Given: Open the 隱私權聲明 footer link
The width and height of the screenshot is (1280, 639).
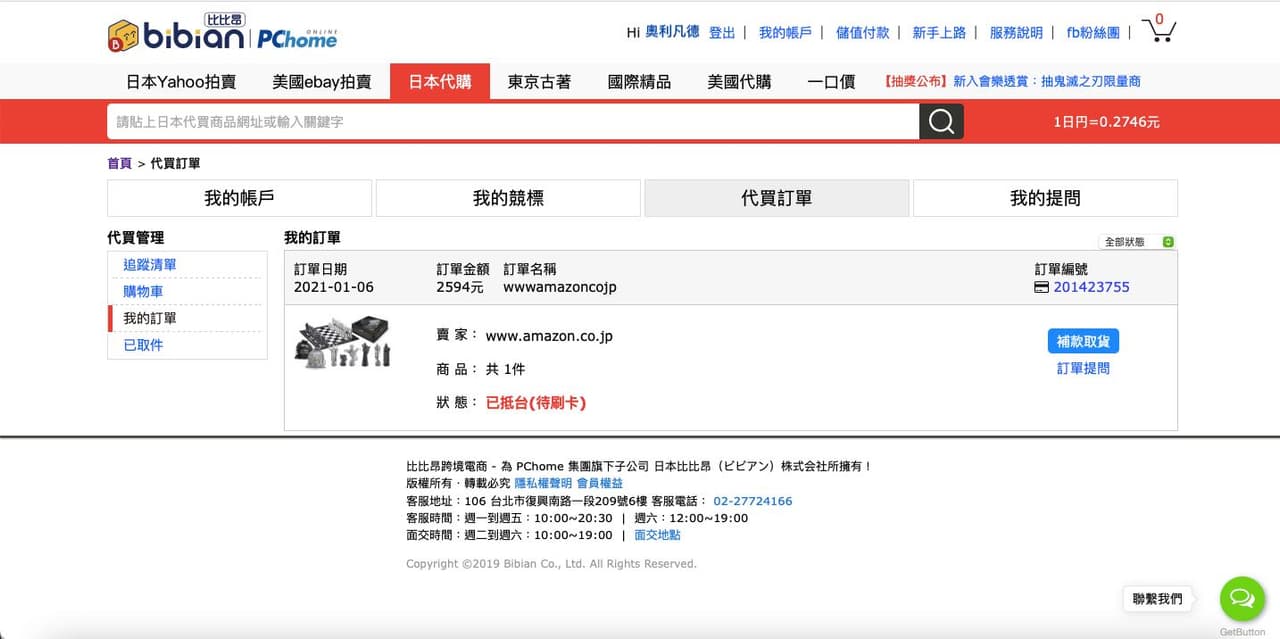Looking at the screenshot, I should [543, 483].
